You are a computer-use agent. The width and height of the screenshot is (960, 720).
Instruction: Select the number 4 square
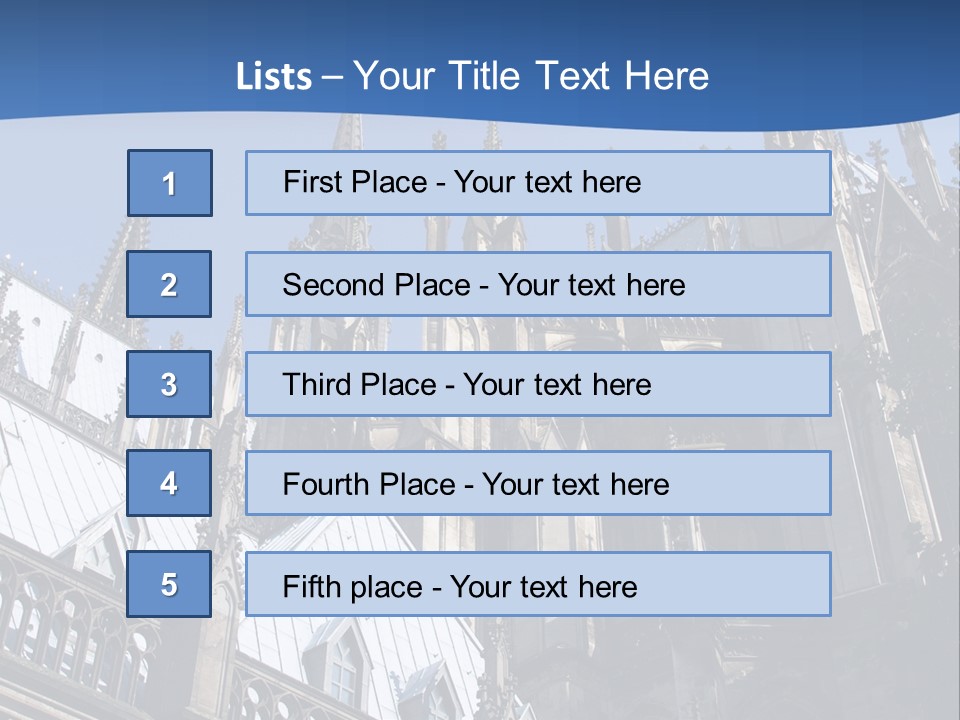[169, 483]
